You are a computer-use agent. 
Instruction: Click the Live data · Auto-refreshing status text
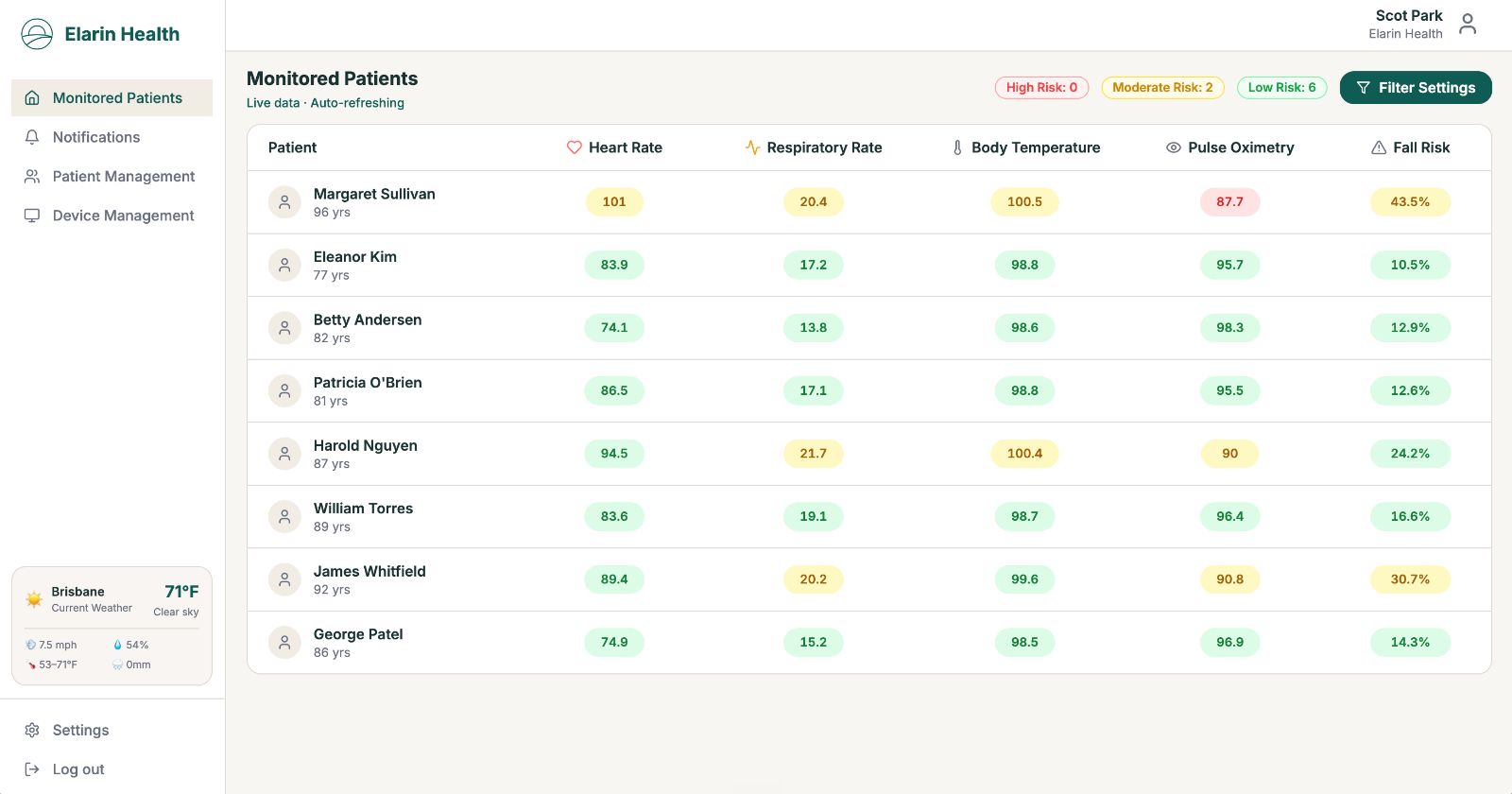click(x=325, y=103)
